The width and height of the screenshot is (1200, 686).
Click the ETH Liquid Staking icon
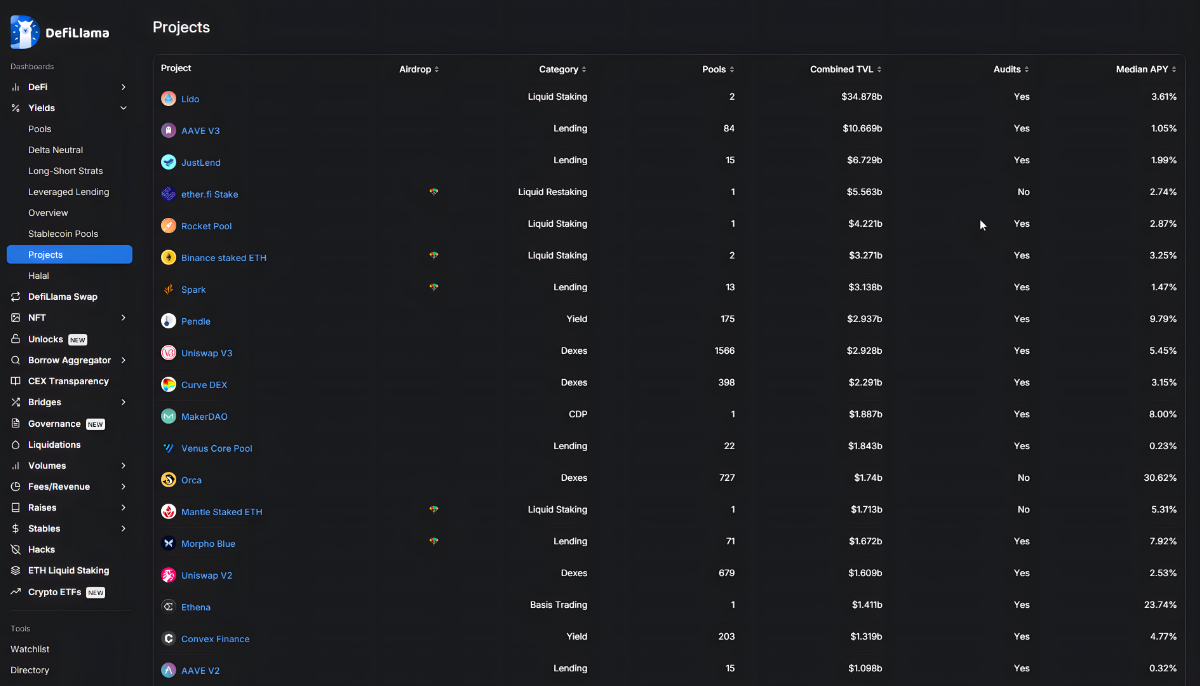(x=13, y=570)
